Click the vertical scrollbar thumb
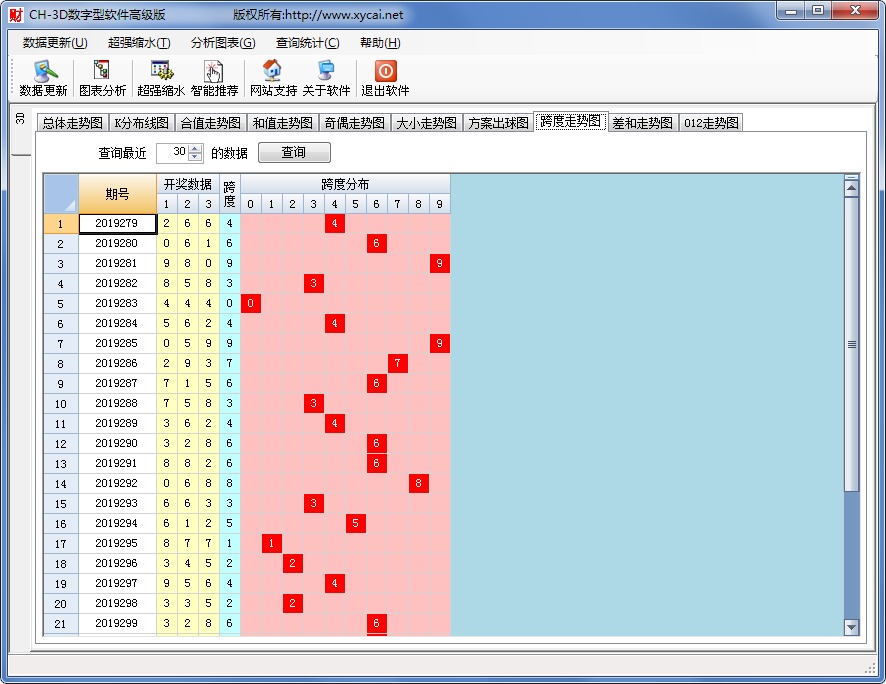 (852, 344)
